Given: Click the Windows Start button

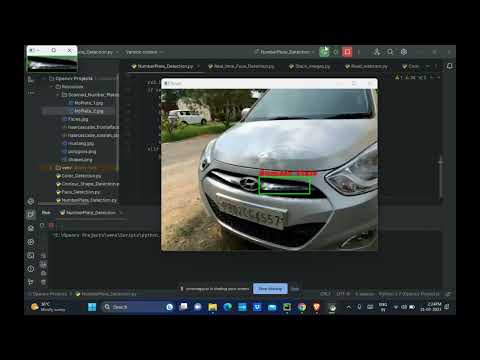Looking at the screenshot, I should 92,307.
